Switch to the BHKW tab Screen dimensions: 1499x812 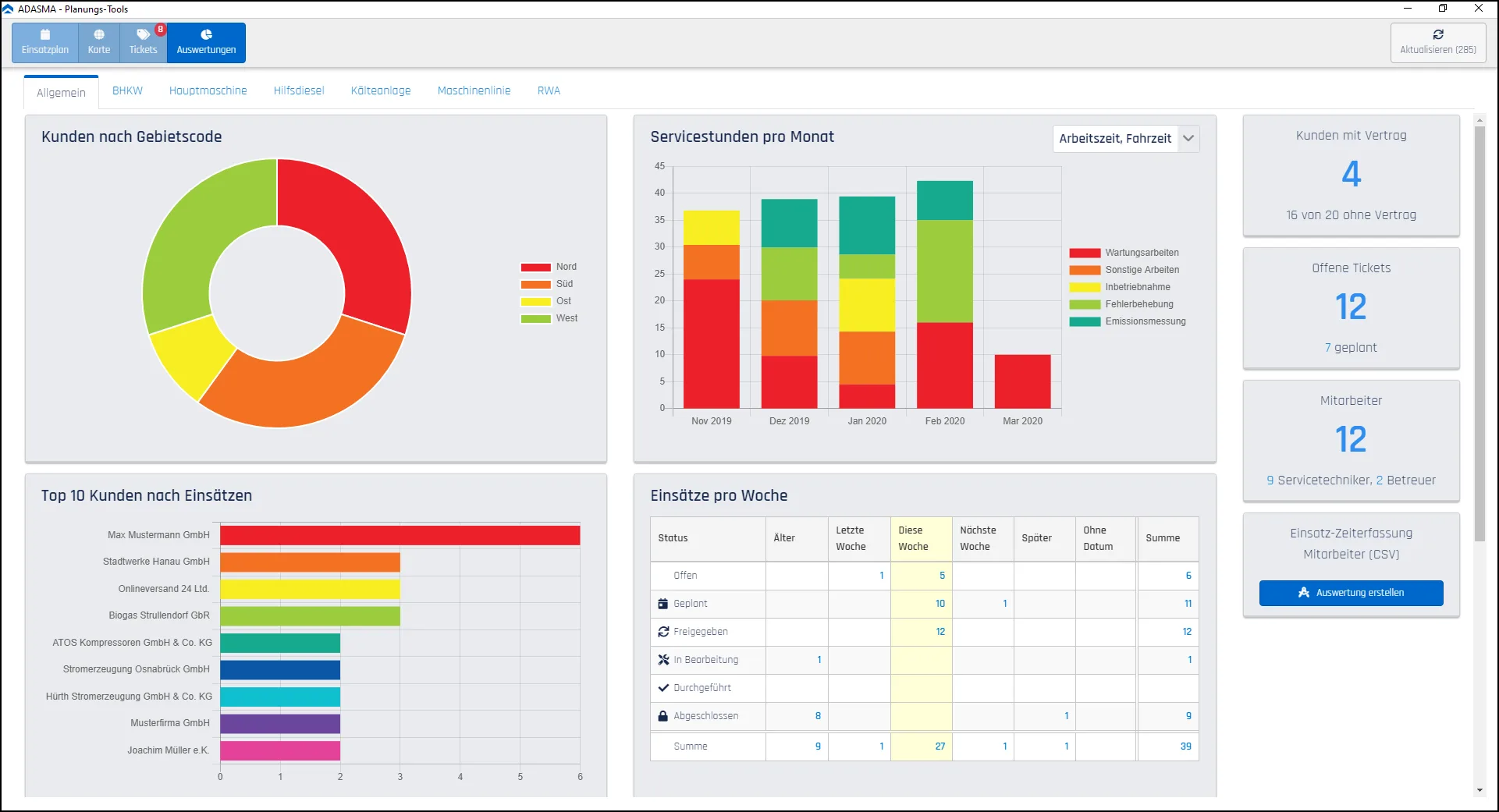point(127,90)
